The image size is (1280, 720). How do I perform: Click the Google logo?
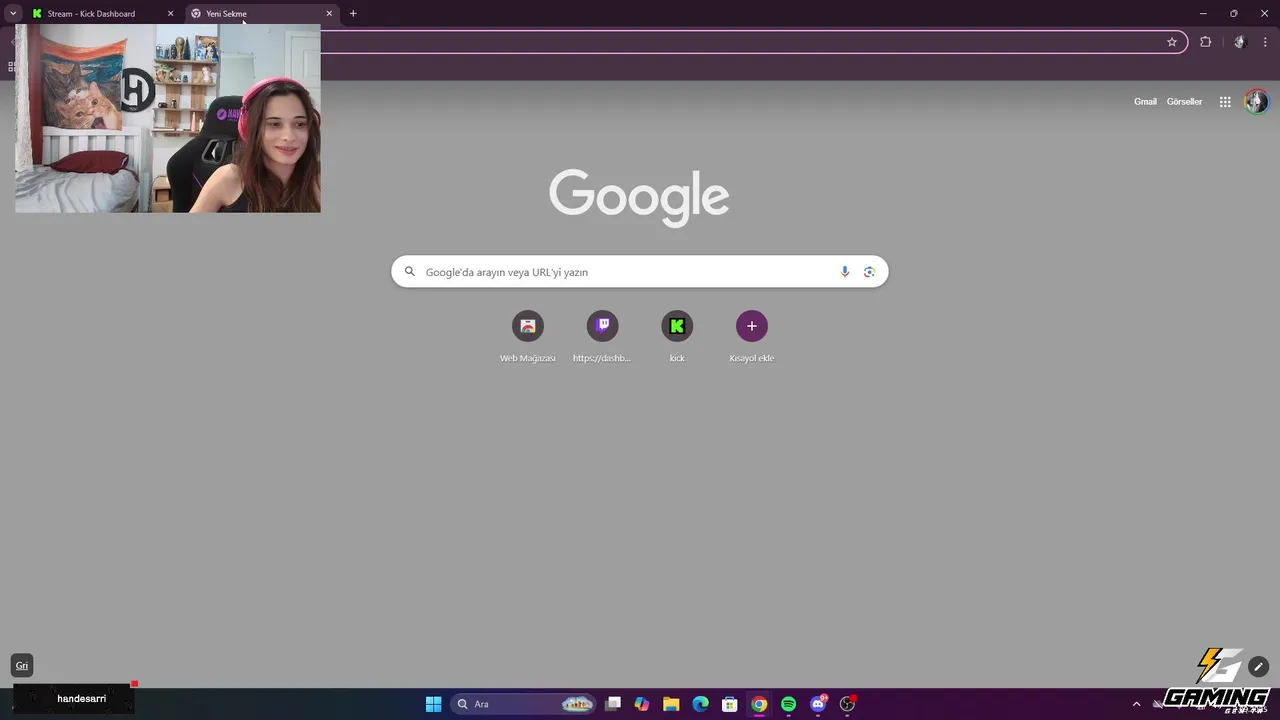(x=639, y=198)
